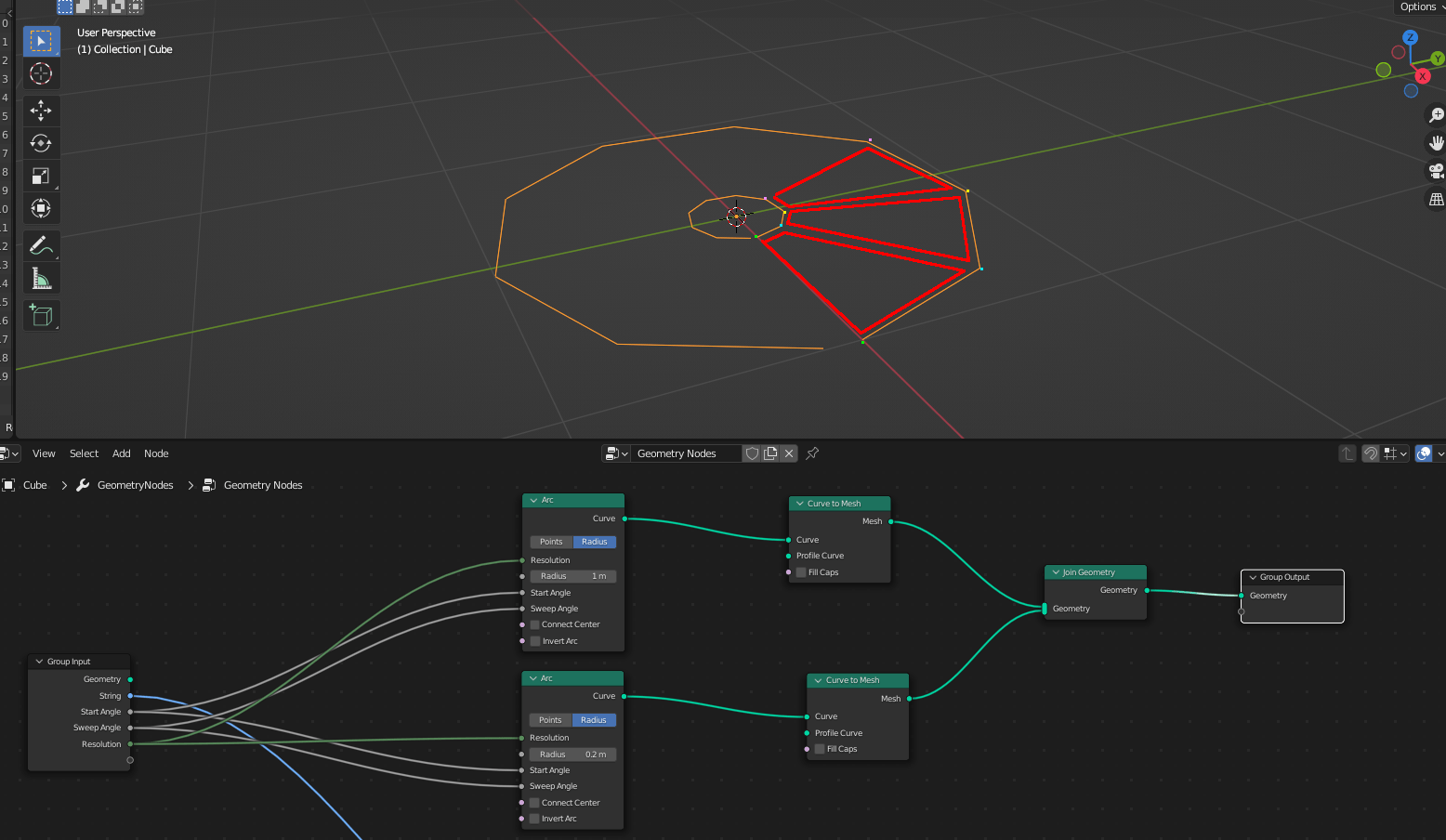1446x840 pixels.
Task: Click the camera view icon in the viewport
Action: coord(1436,171)
